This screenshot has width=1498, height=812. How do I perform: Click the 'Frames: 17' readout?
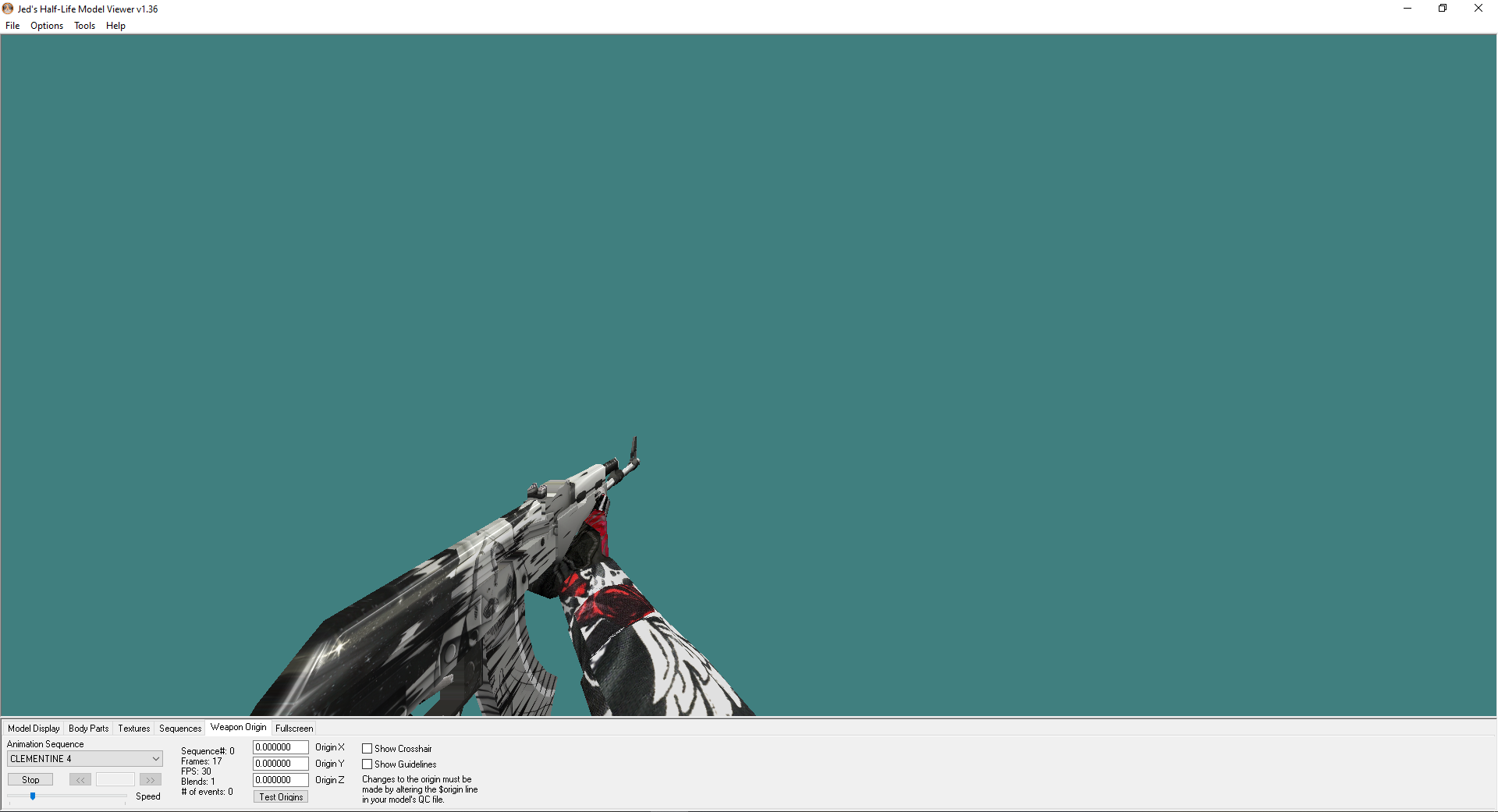coord(201,761)
